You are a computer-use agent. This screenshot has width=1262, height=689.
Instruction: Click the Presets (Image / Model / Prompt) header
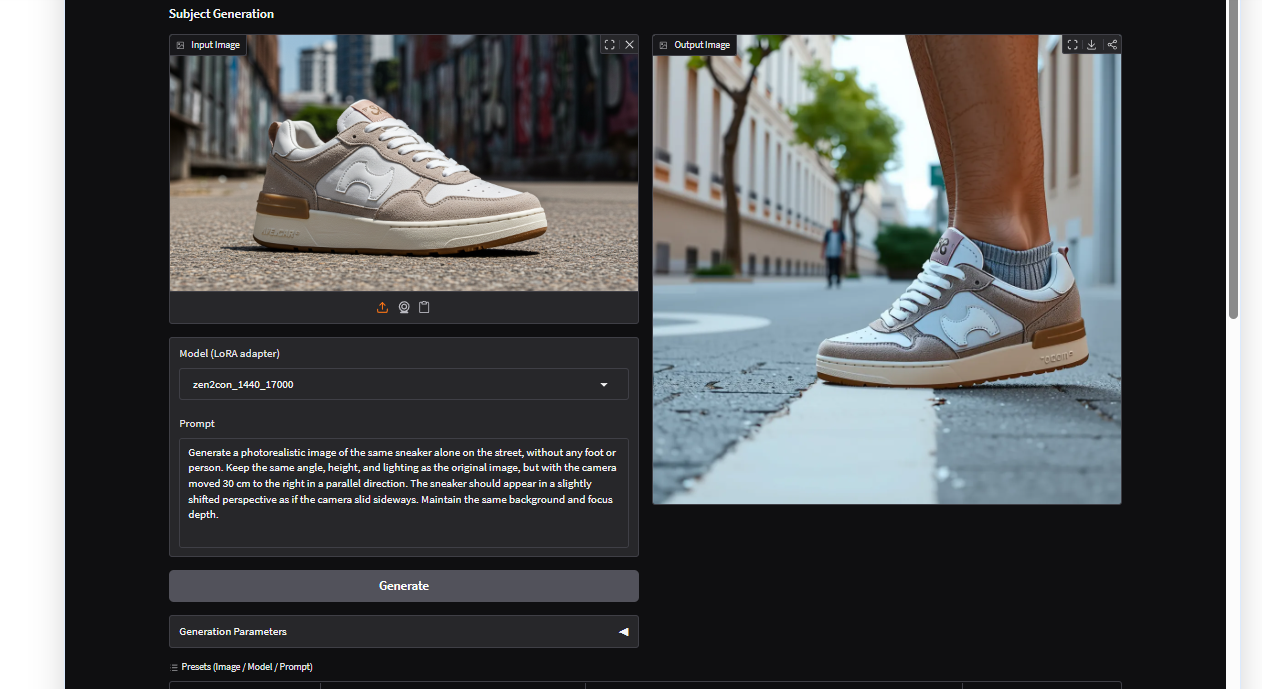pos(246,667)
